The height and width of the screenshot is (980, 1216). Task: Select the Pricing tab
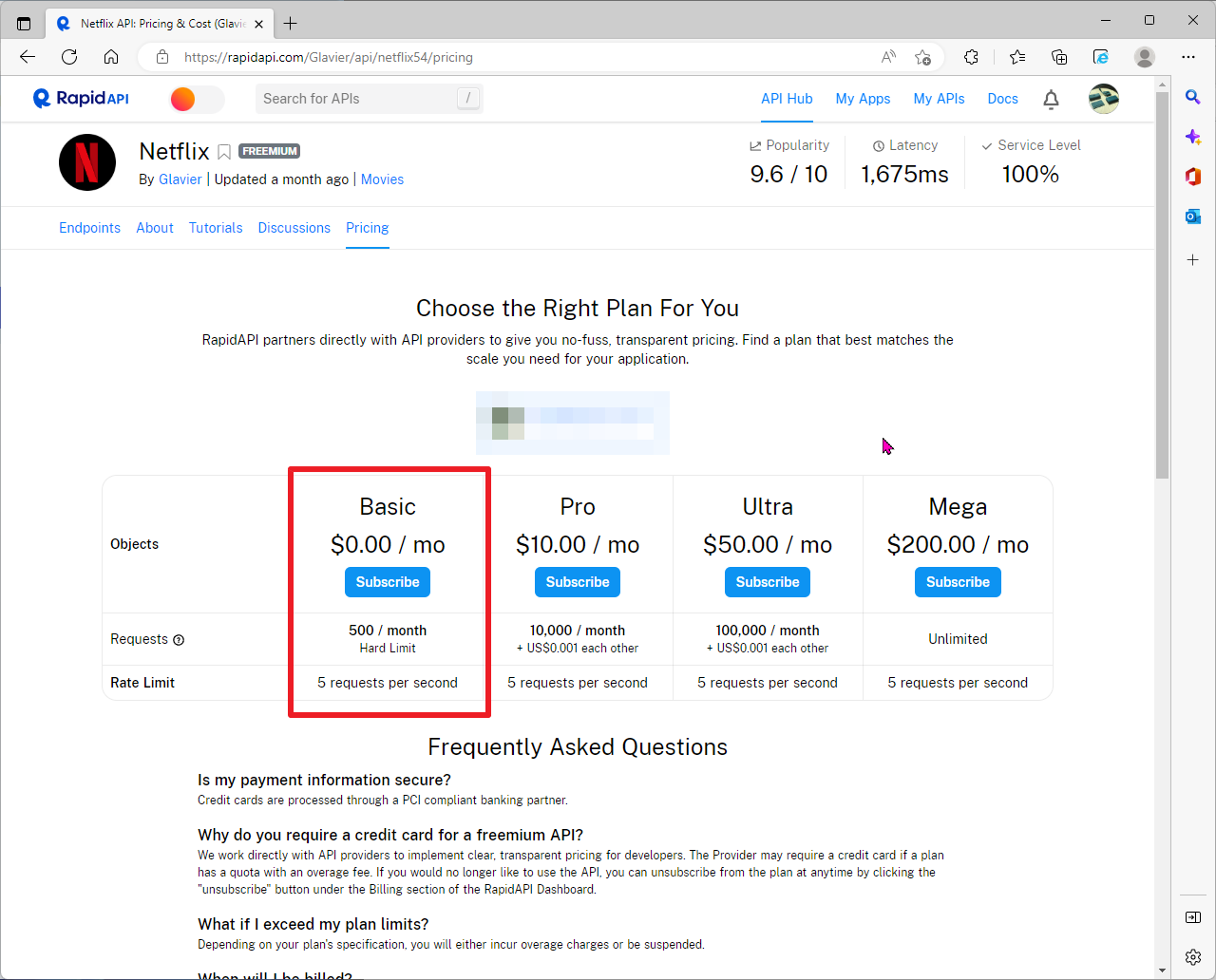368,228
